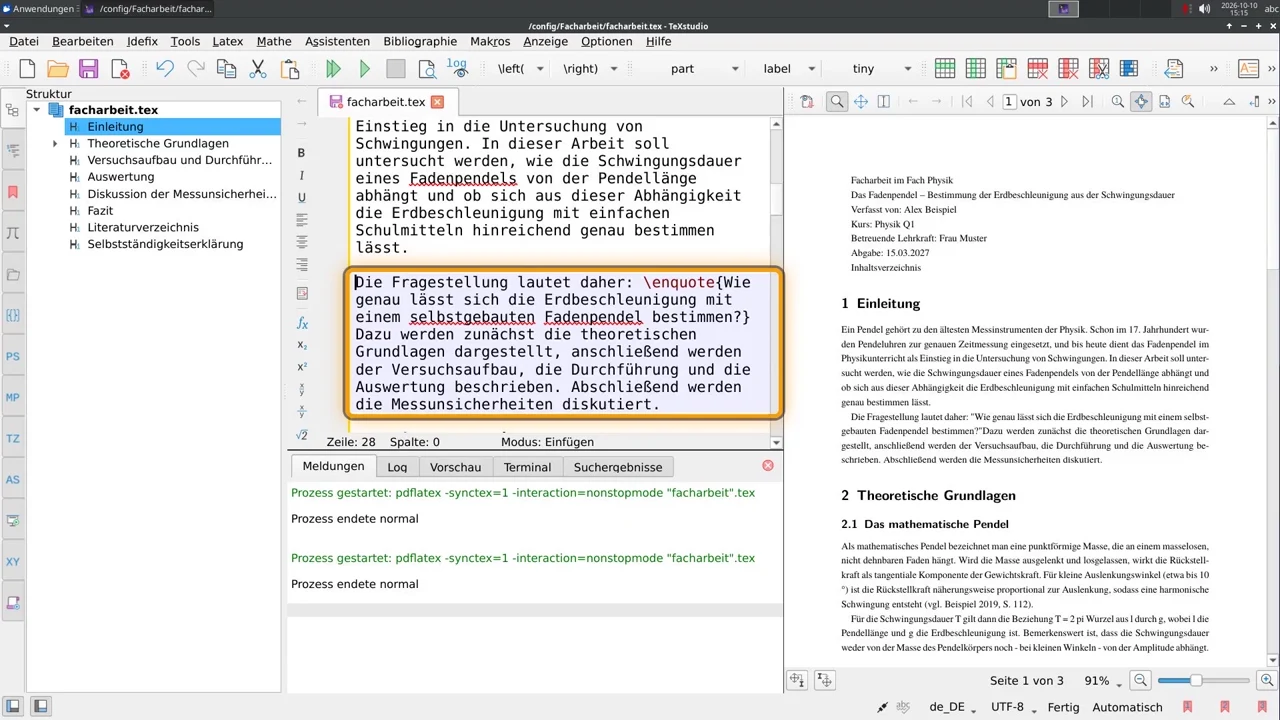This screenshot has height=720, width=1280.
Task: Select Fazit in the structure tree
Action: [x=100, y=211]
